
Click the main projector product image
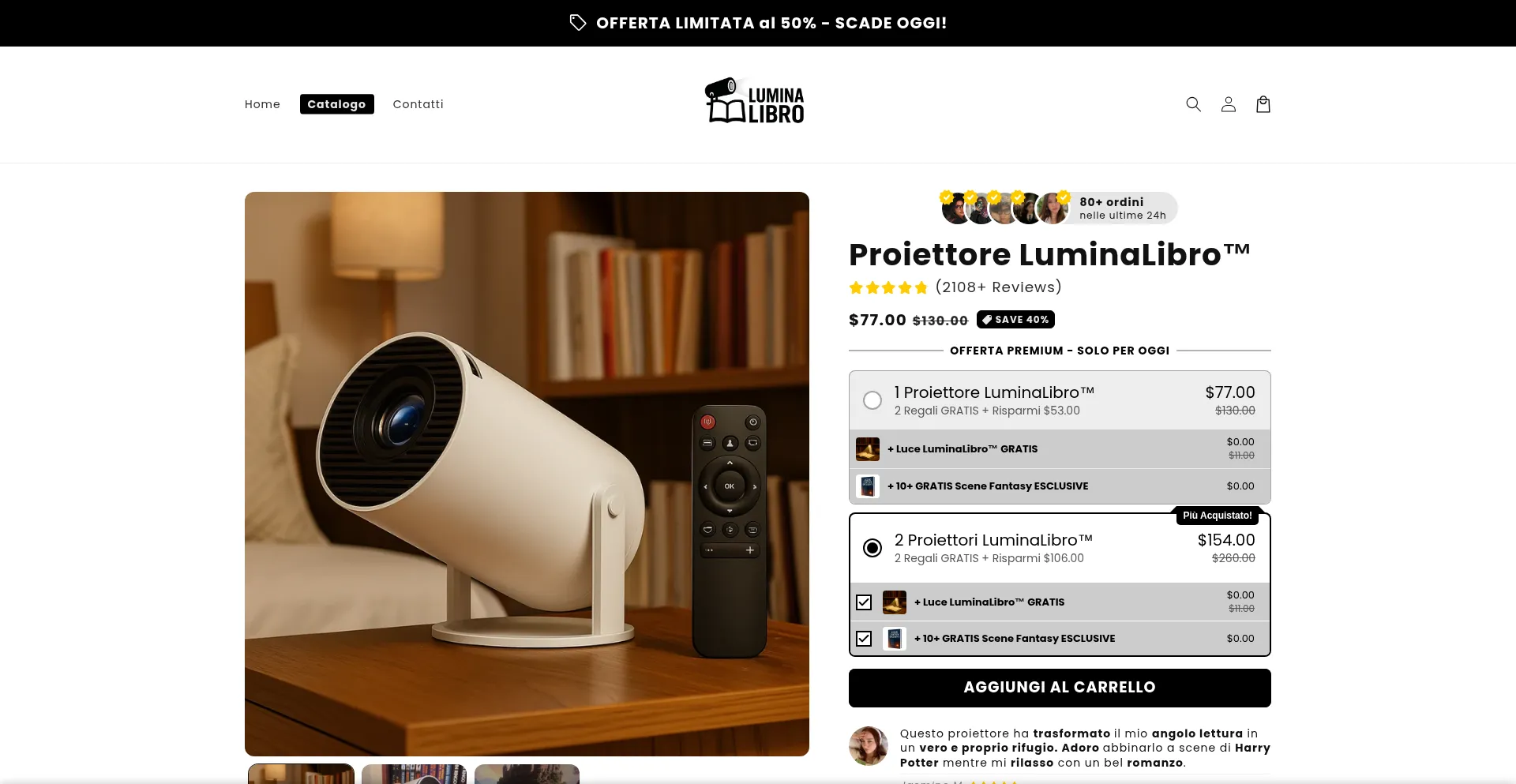[x=527, y=474]
